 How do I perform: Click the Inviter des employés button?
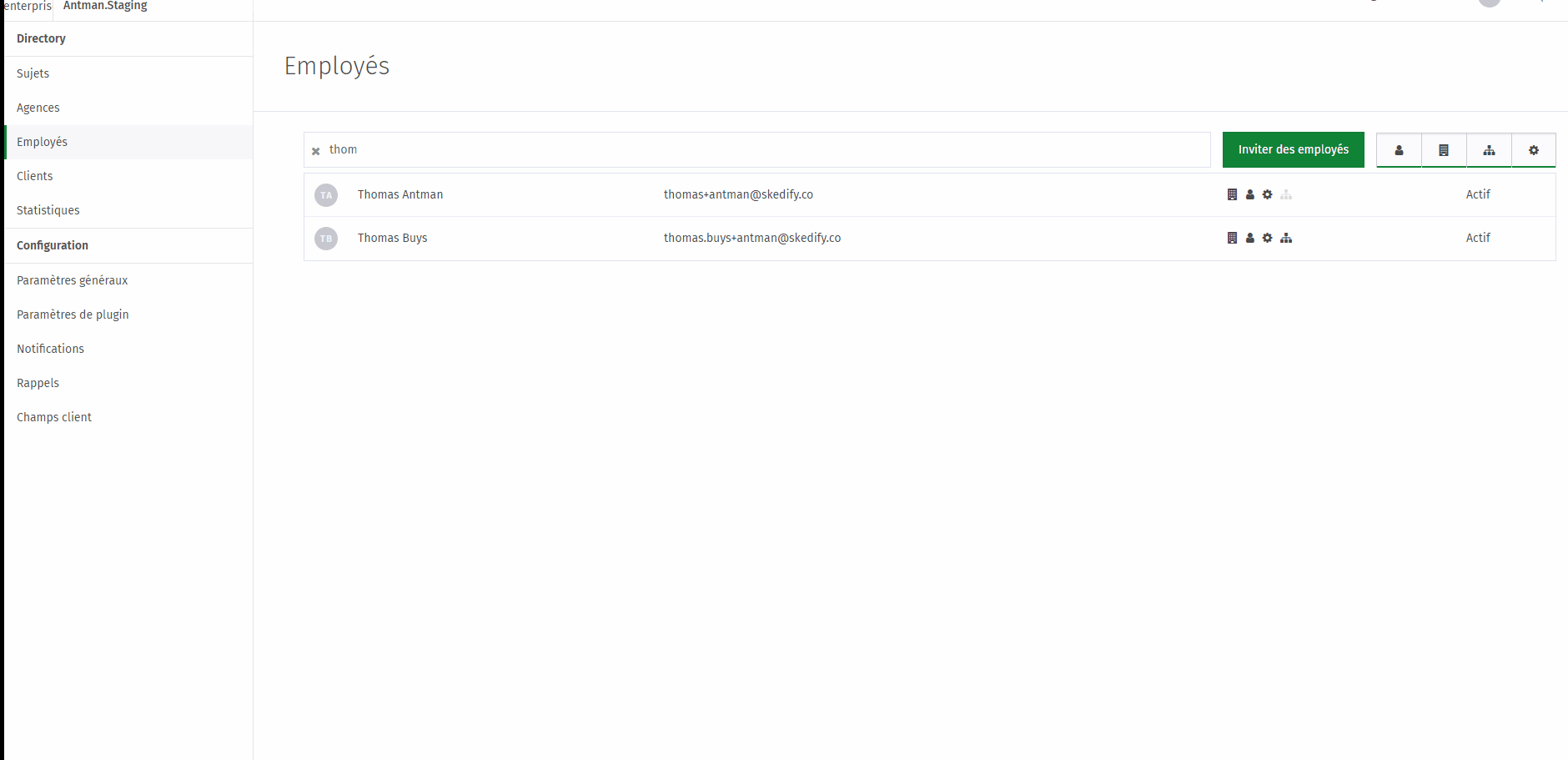click(x=1294, y=149)
